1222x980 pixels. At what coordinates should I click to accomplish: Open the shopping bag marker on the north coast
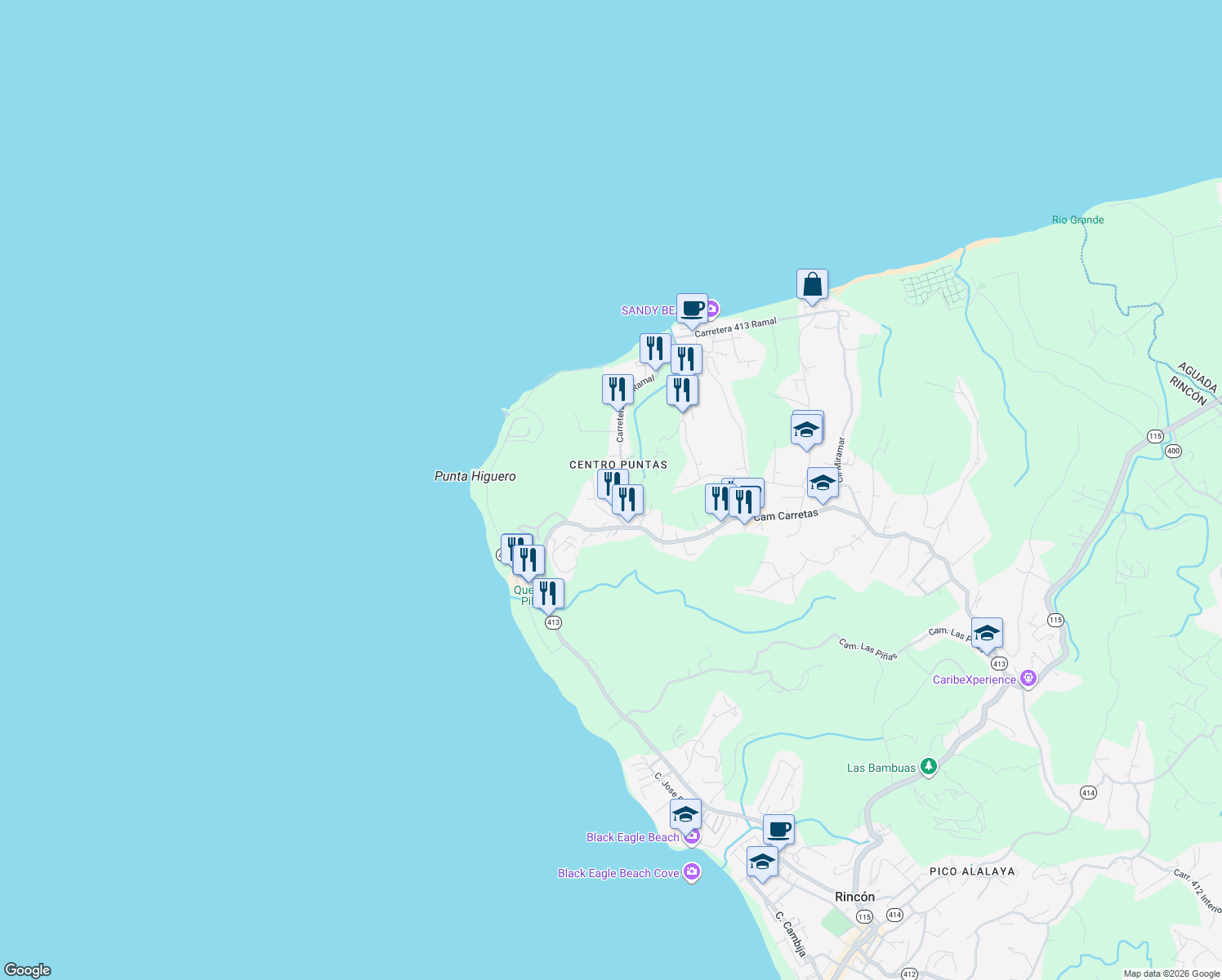pyautogui.click(x=812, y=284)
